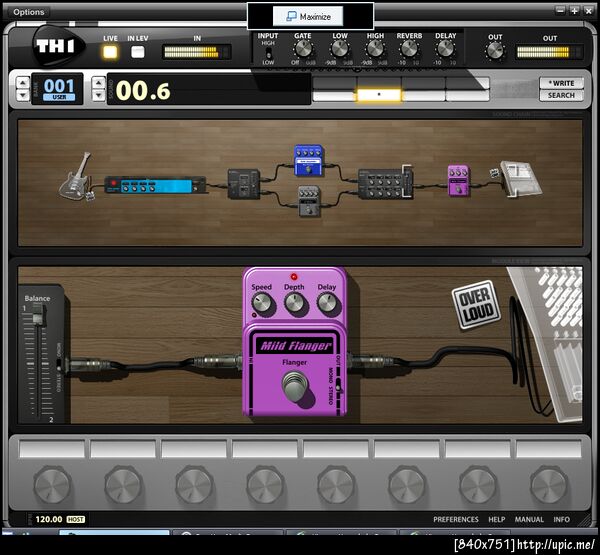Click the SEARCH button
The height and width of the screenshot is (555, 600).
561,95
